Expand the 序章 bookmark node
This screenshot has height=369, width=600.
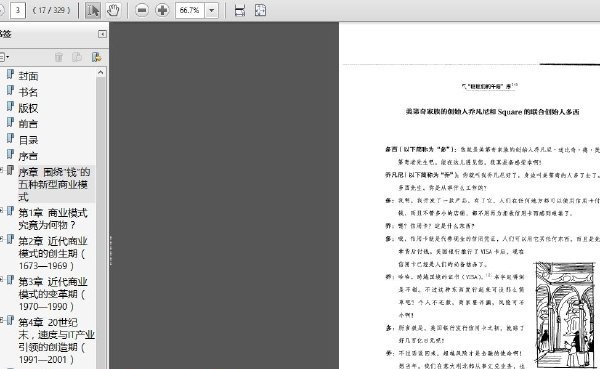click(2, 170)
